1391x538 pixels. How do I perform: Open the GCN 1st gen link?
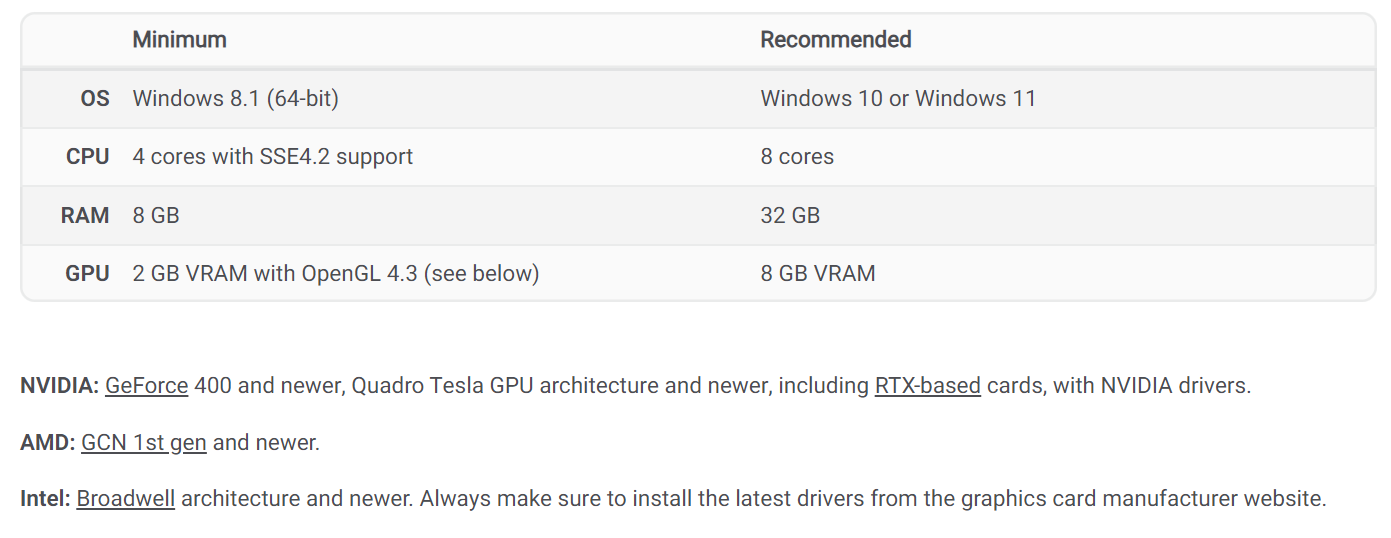(x=143, y=442)
